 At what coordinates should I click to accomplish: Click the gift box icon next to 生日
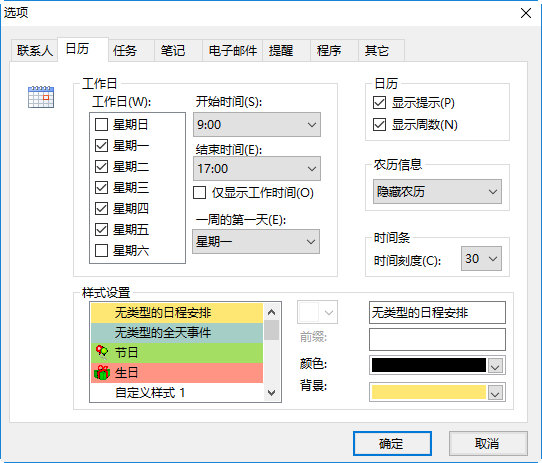tap(102, 372)
